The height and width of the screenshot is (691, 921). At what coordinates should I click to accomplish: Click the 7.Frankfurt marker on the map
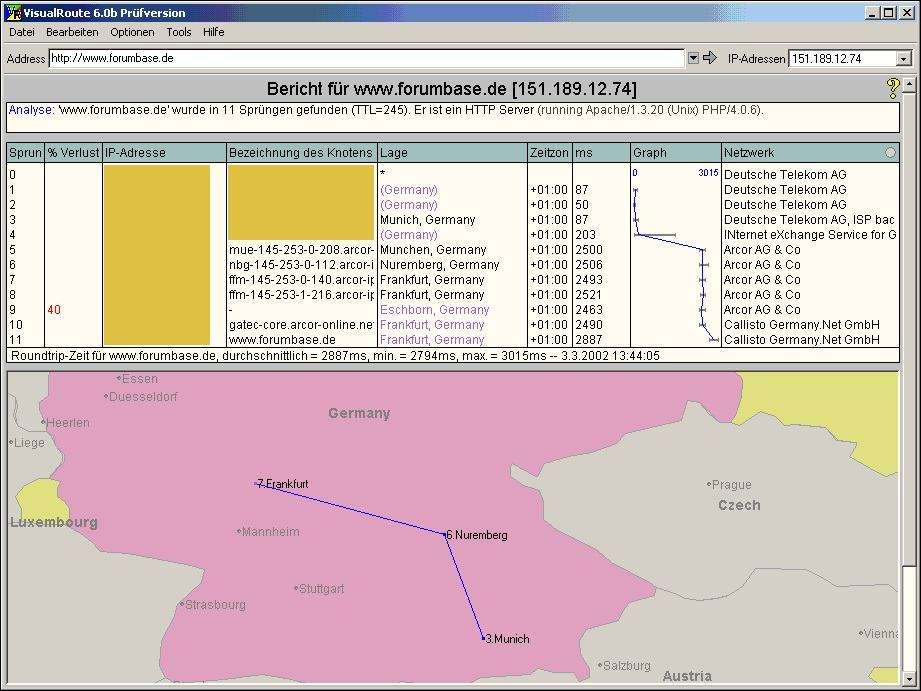click(x=283, y=484)
